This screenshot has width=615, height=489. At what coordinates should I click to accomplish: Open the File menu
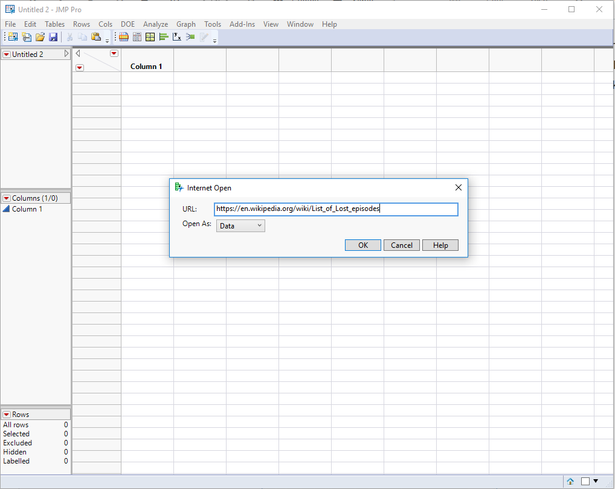pyautogui.click(x=10, y=24)
